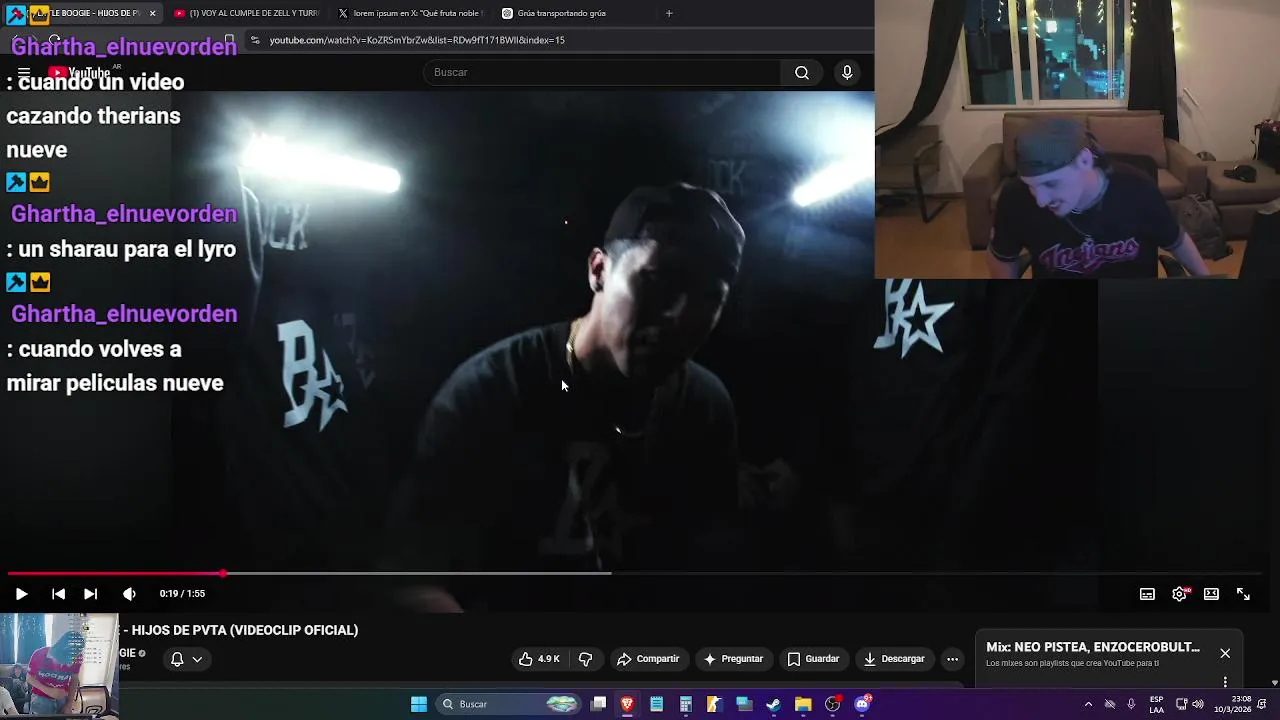Viewport: 1280px width, 720px height.
Task: Open the Brave browser taskbar icon
Action: coord(627,704)
